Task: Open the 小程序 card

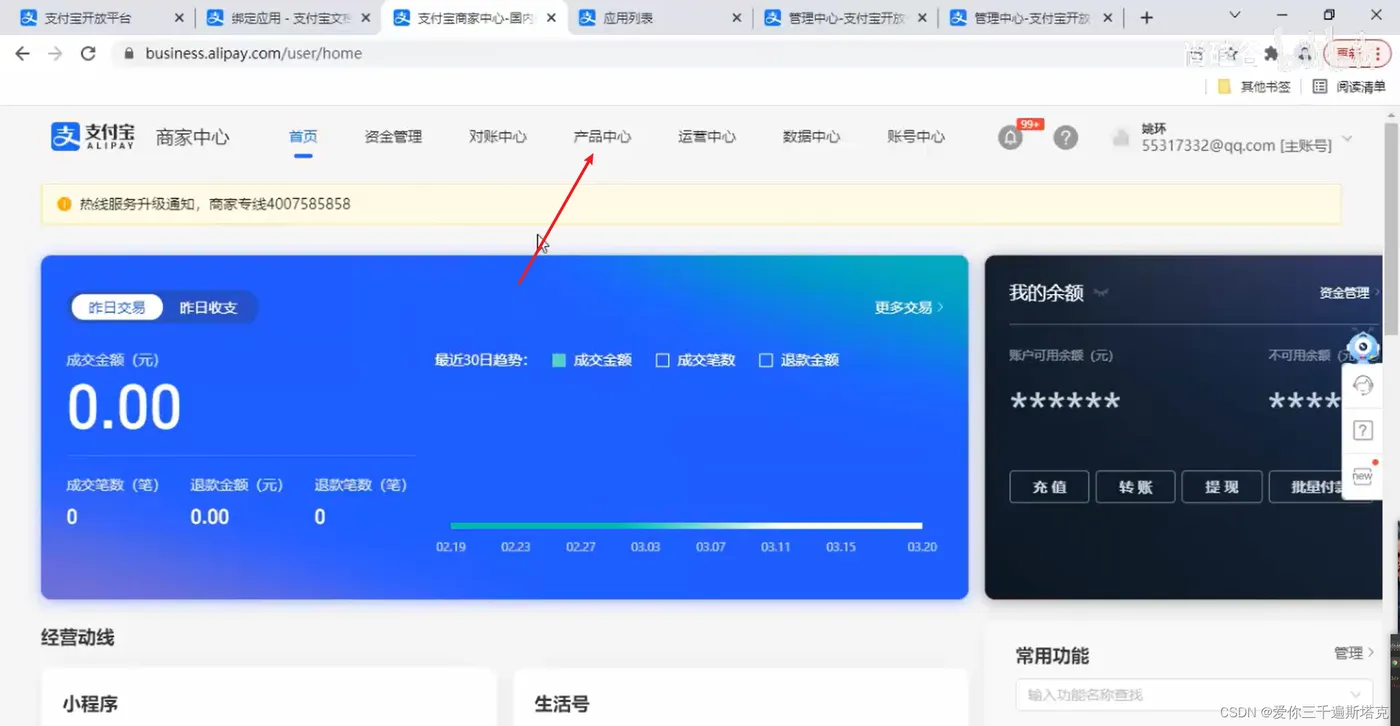Action: pos(269,697)
